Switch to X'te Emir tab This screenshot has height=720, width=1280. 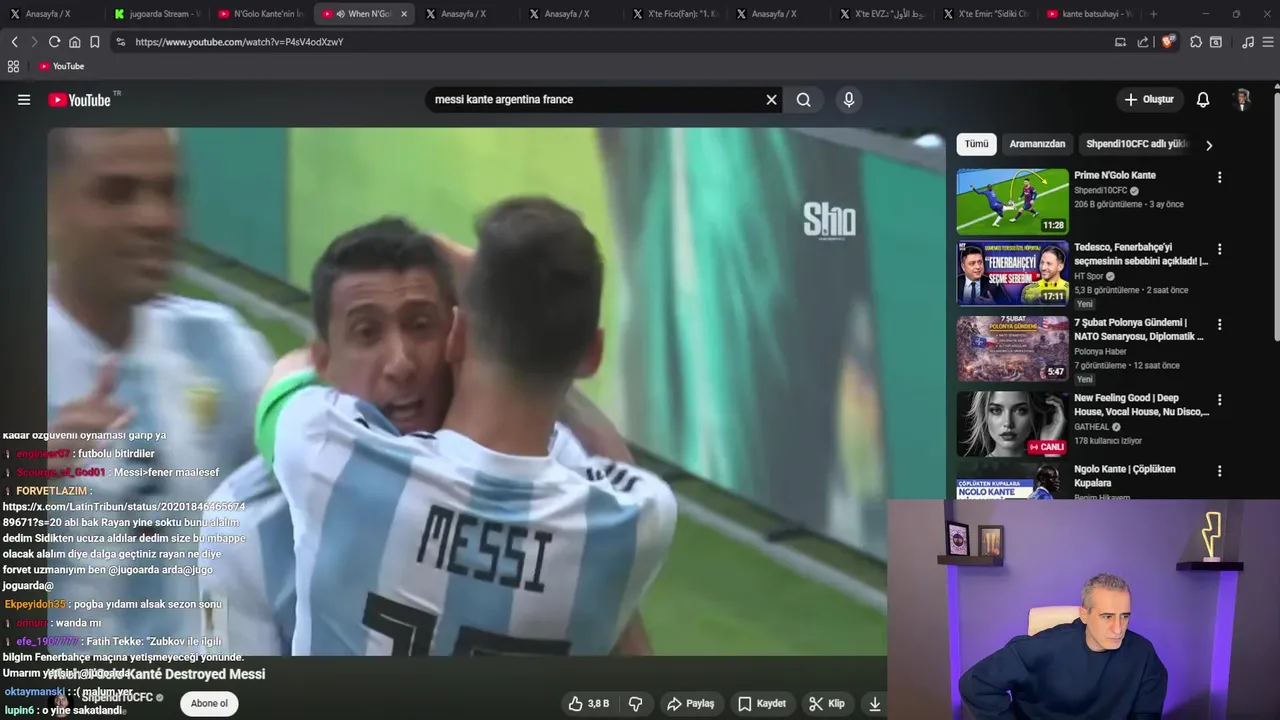[985, 14]
